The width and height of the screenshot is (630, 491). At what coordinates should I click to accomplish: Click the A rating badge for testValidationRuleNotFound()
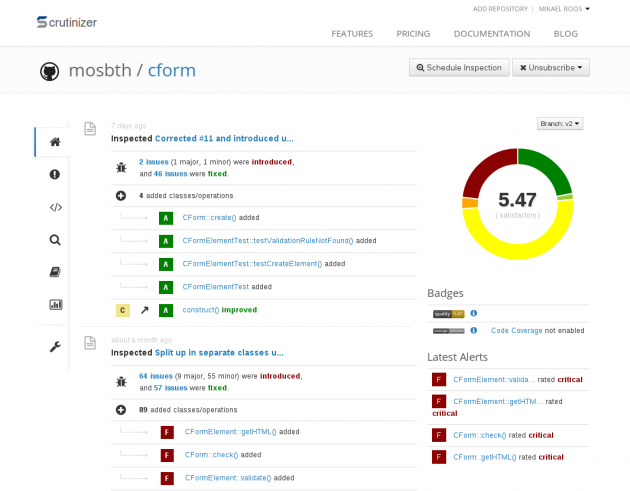[x=166, y=241]
